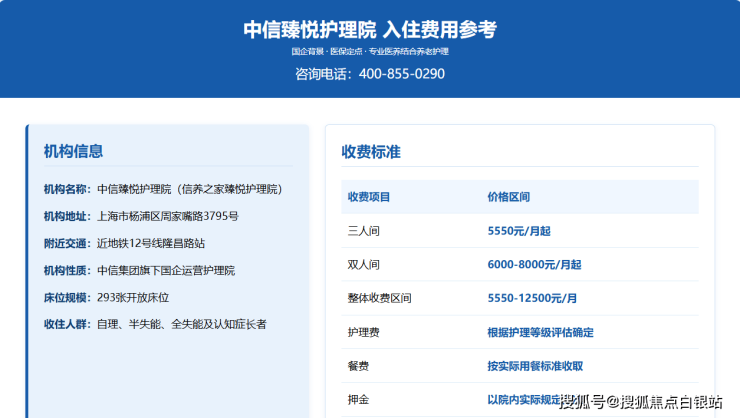Click the text 中信集团旗下国企运营护理院

[x=166, y=270]
